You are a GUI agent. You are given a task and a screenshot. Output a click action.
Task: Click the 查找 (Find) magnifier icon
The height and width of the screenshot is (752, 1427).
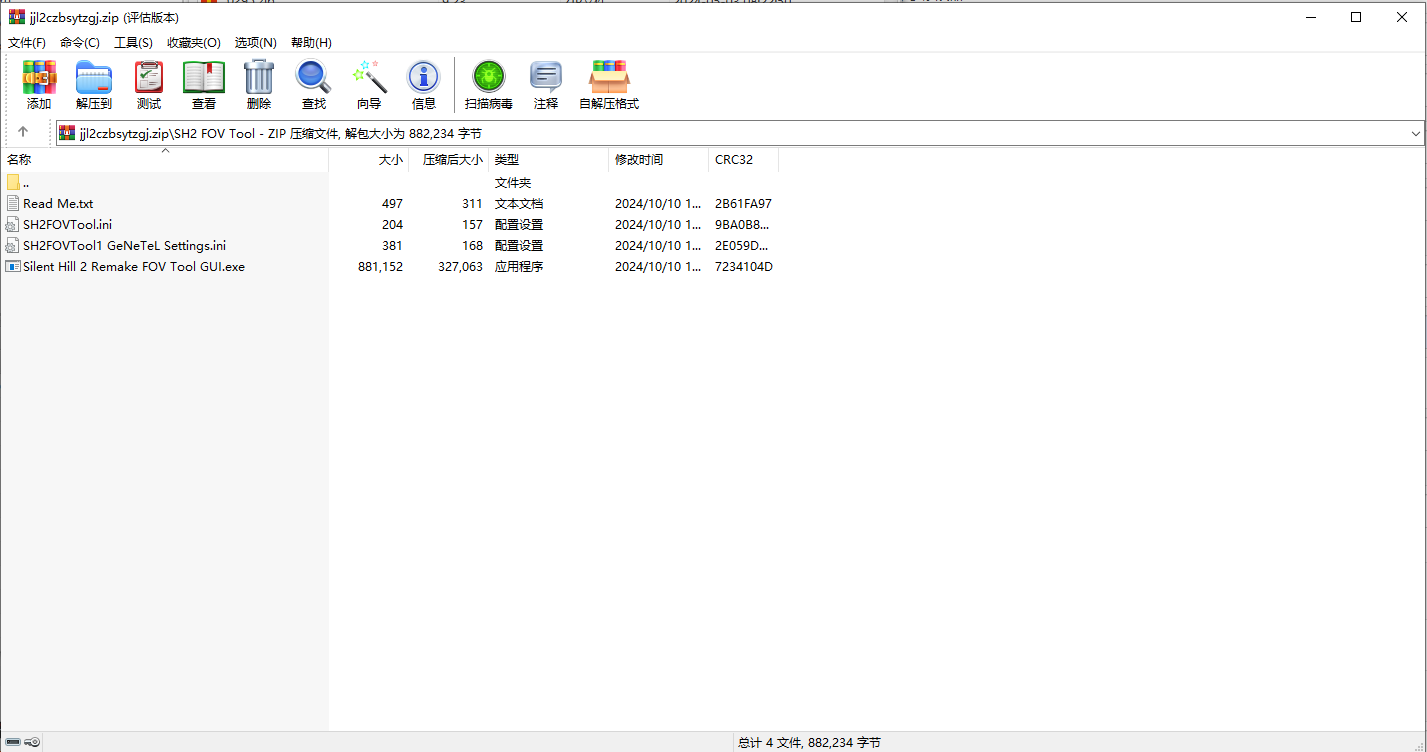tap(313, 77)
